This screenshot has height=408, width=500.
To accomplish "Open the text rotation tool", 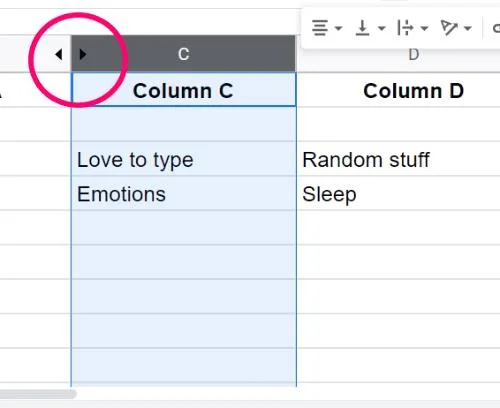I will pyautogui.click(x=449, y=28).
